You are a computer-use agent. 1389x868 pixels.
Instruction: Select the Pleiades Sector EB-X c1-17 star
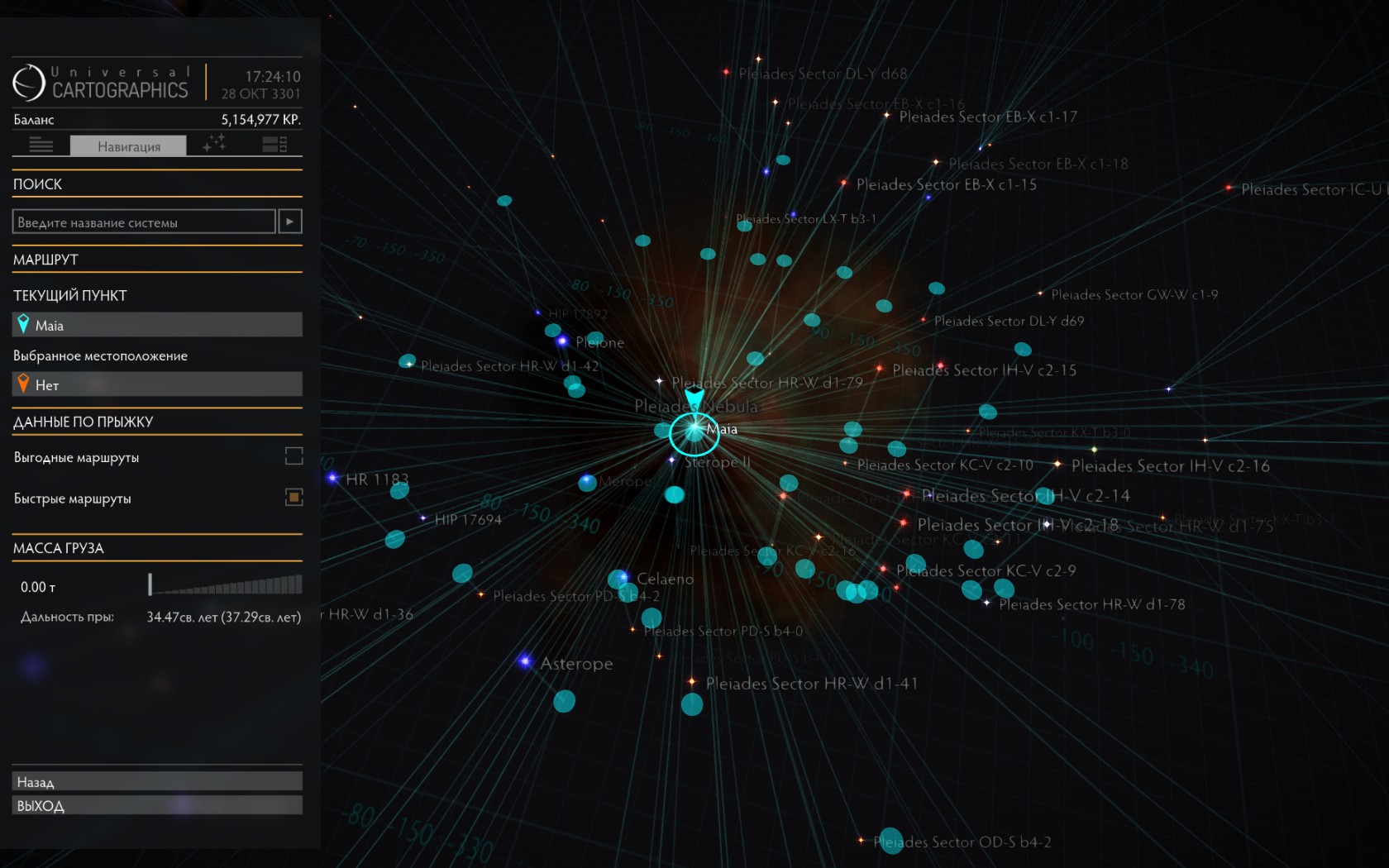[x=886, y=115]
